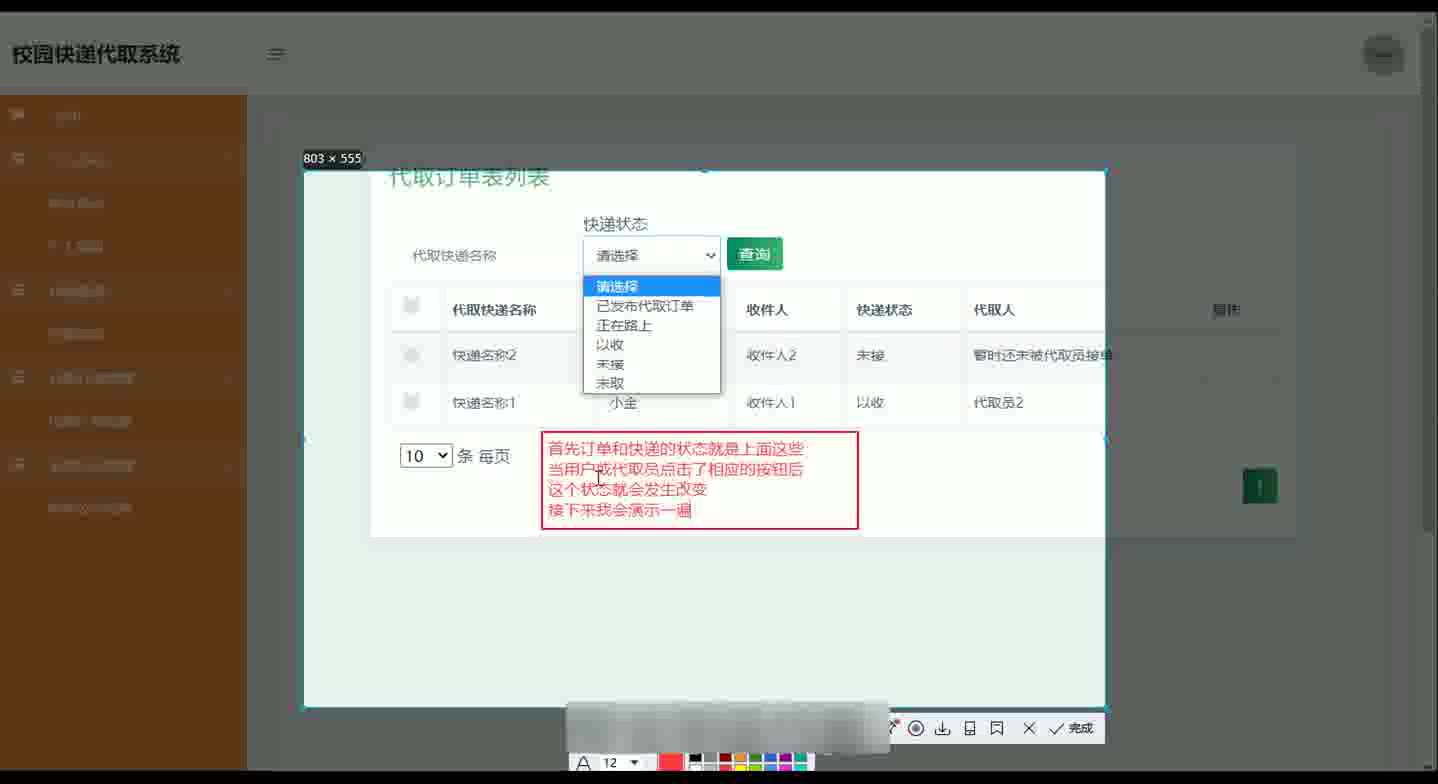Pick the orange color swatch

[740, 758]
